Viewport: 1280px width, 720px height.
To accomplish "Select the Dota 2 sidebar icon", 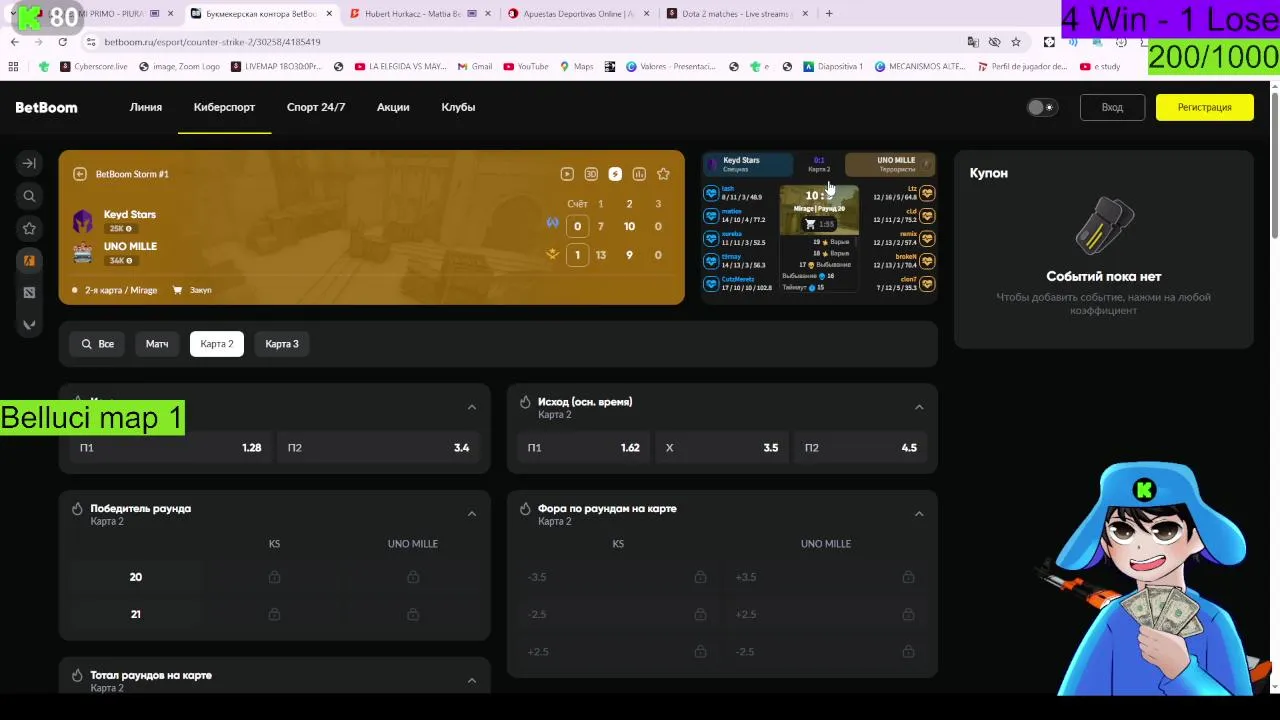I will (x=29, y=292).
